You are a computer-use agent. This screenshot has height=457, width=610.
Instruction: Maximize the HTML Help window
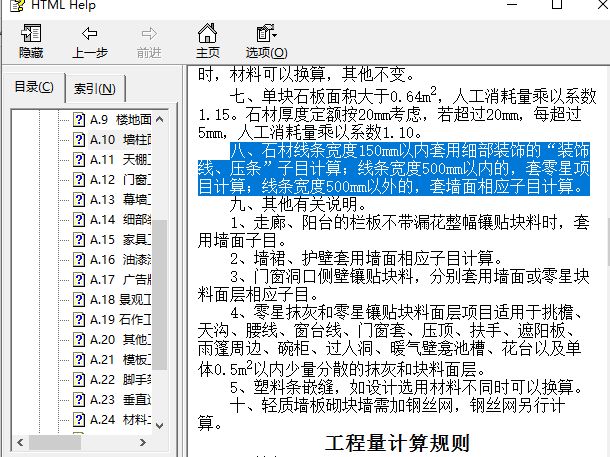(x=557, y=4)
